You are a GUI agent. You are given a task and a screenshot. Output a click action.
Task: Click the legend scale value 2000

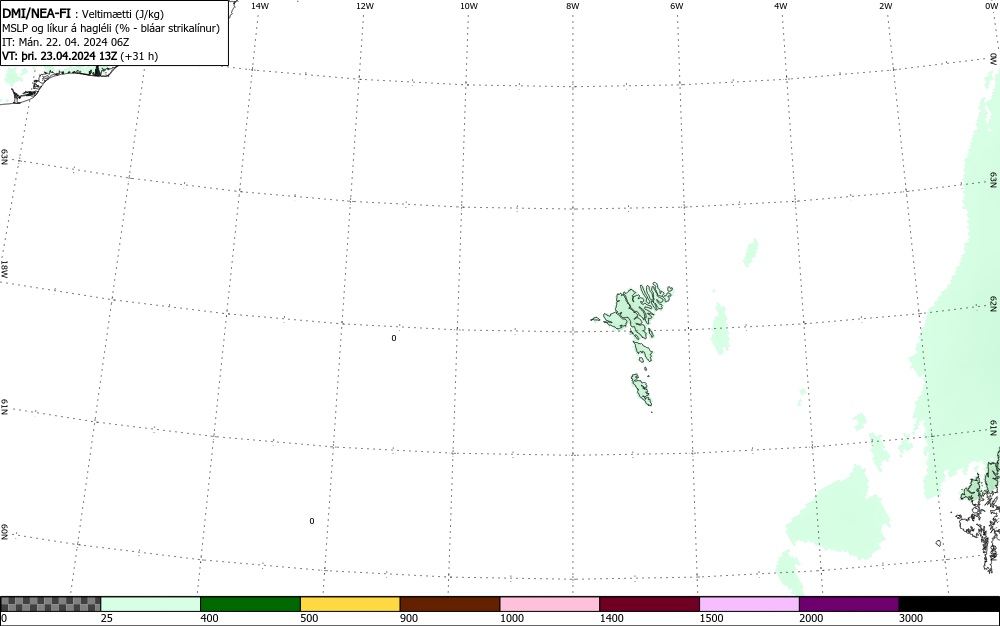click(811, 618)
